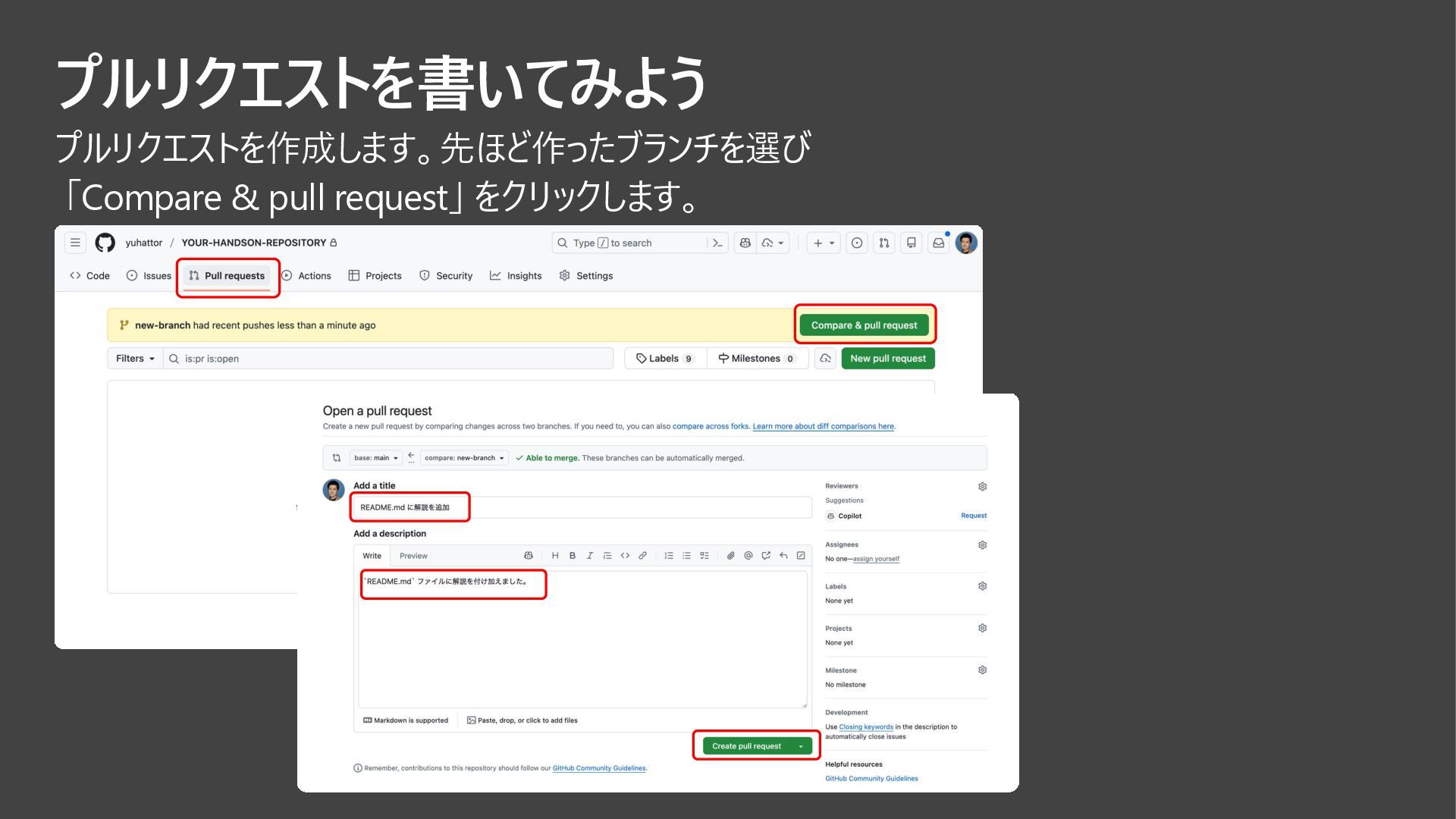Screen dimensions: 1456x819
Task: Switch to the Pull requests tab
Action: [x=227, y=276]
